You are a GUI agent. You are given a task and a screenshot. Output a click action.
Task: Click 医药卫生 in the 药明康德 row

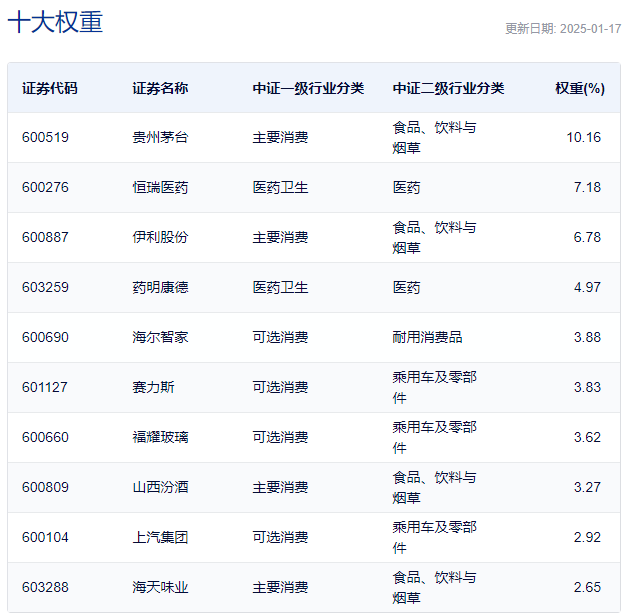tap(280, 287)
